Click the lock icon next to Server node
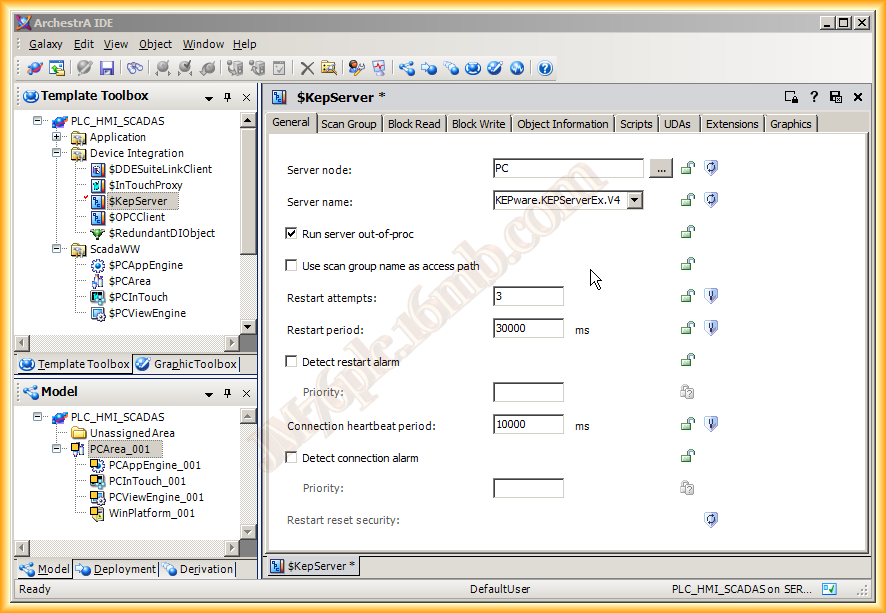The image size is (886, 613). (x=688, y=168)
